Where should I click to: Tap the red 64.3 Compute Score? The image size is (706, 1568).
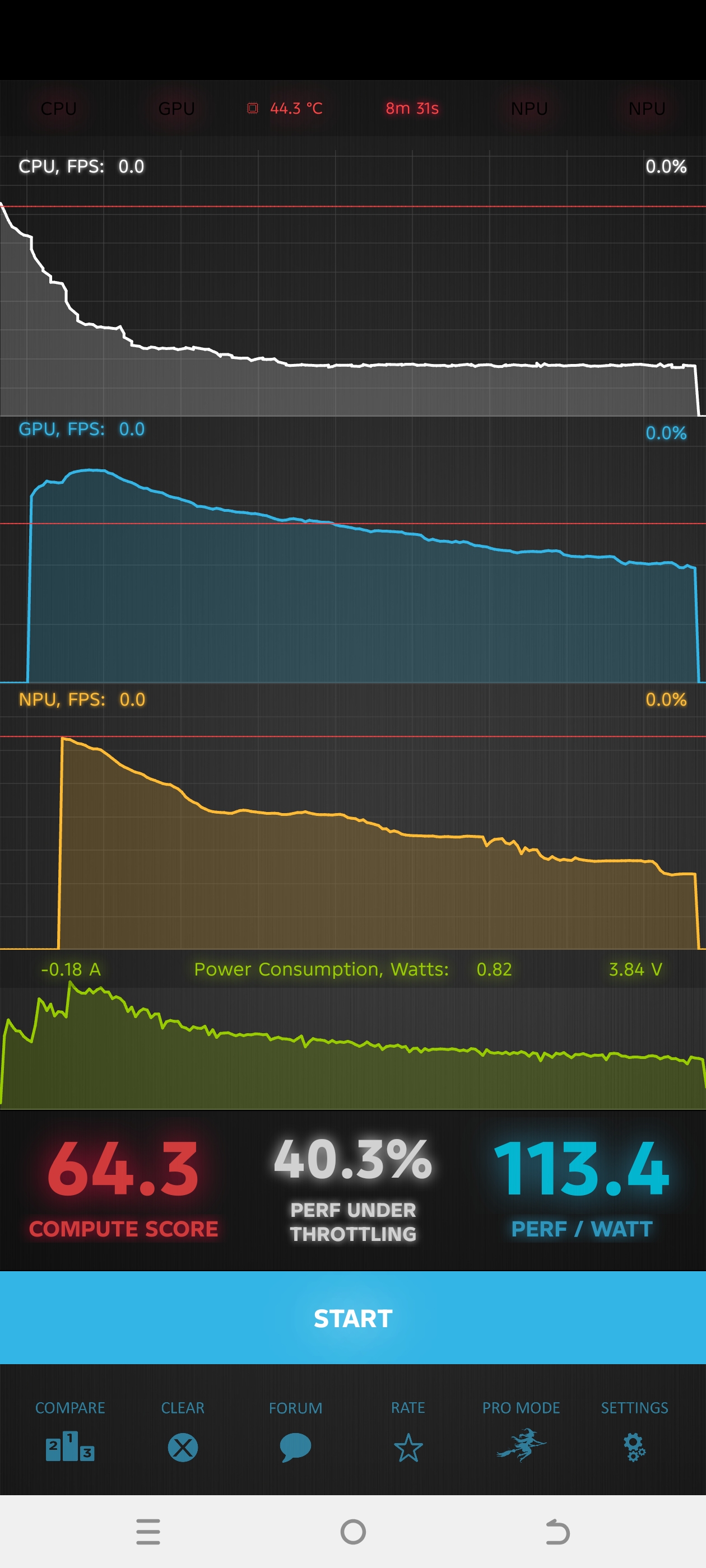tap(123, 1169)
